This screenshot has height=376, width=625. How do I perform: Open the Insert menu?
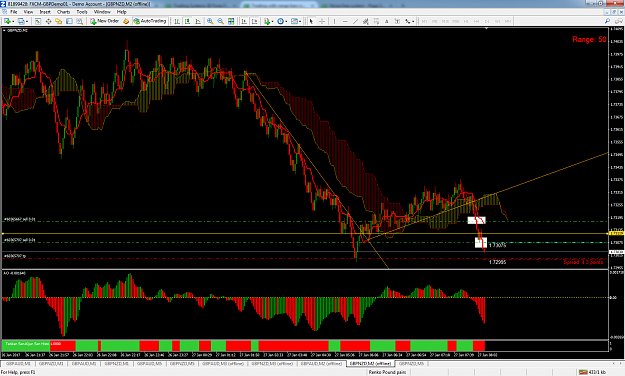pos(45,12)
